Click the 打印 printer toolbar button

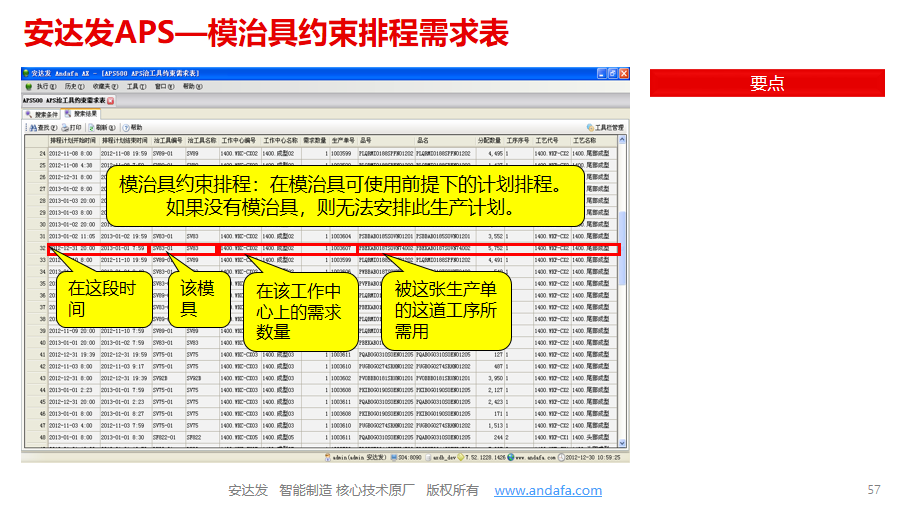(x=72, y=128)
